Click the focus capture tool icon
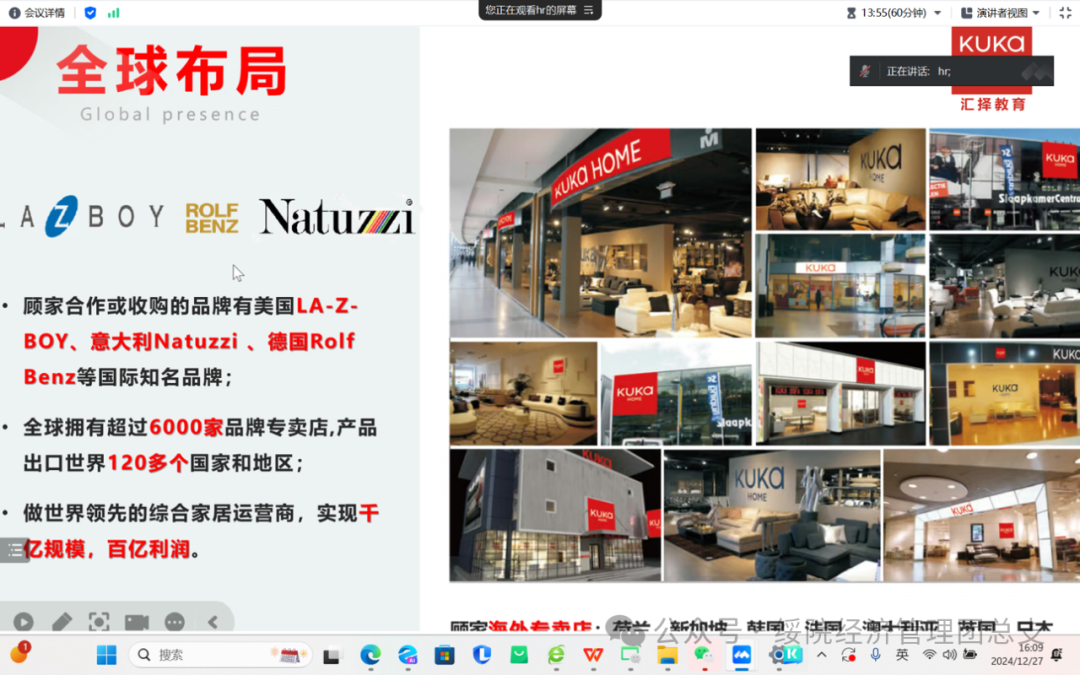Viewport: 1080px width, 675px height. coord(99,622)
